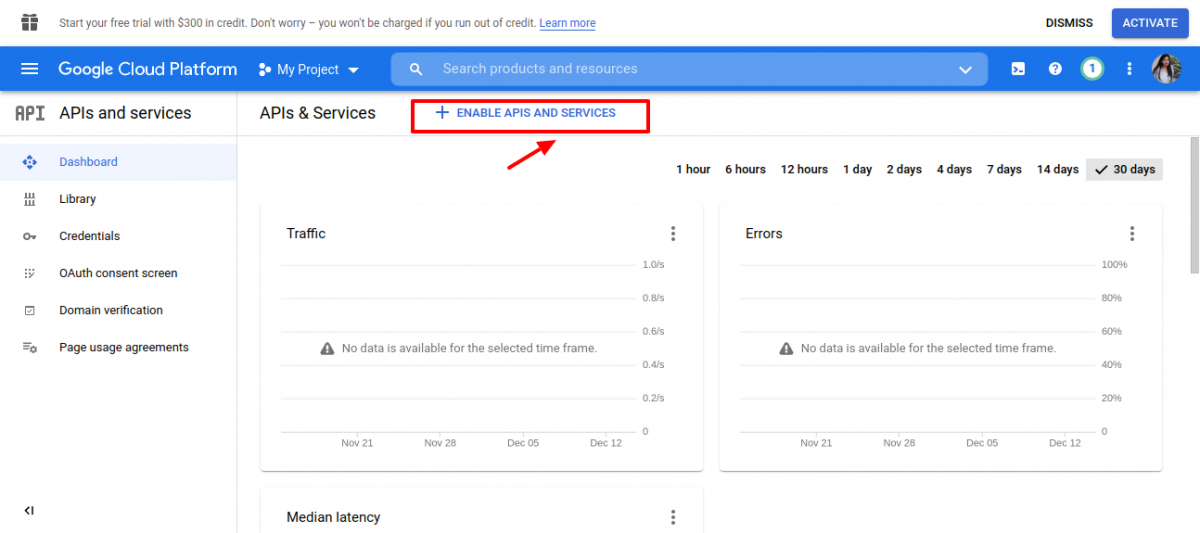Screen dimensions: 1200x533
Task: Select the 12 hours time range
Action: pos(804,169)
